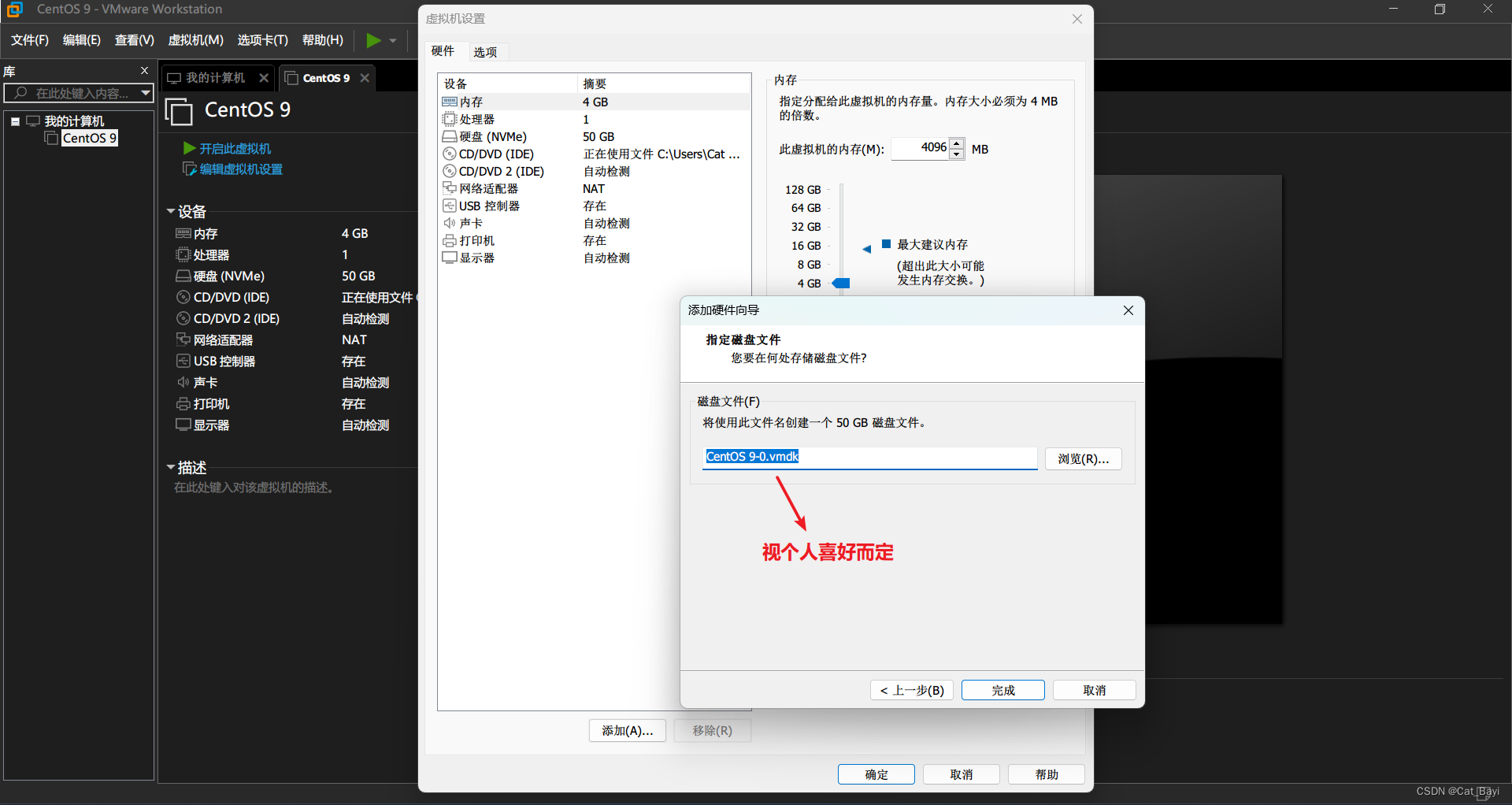Image resolution: width=1512 pixels, height=805 pixels.
Task: Open 查看(V) menu
Action: point(135,40)
